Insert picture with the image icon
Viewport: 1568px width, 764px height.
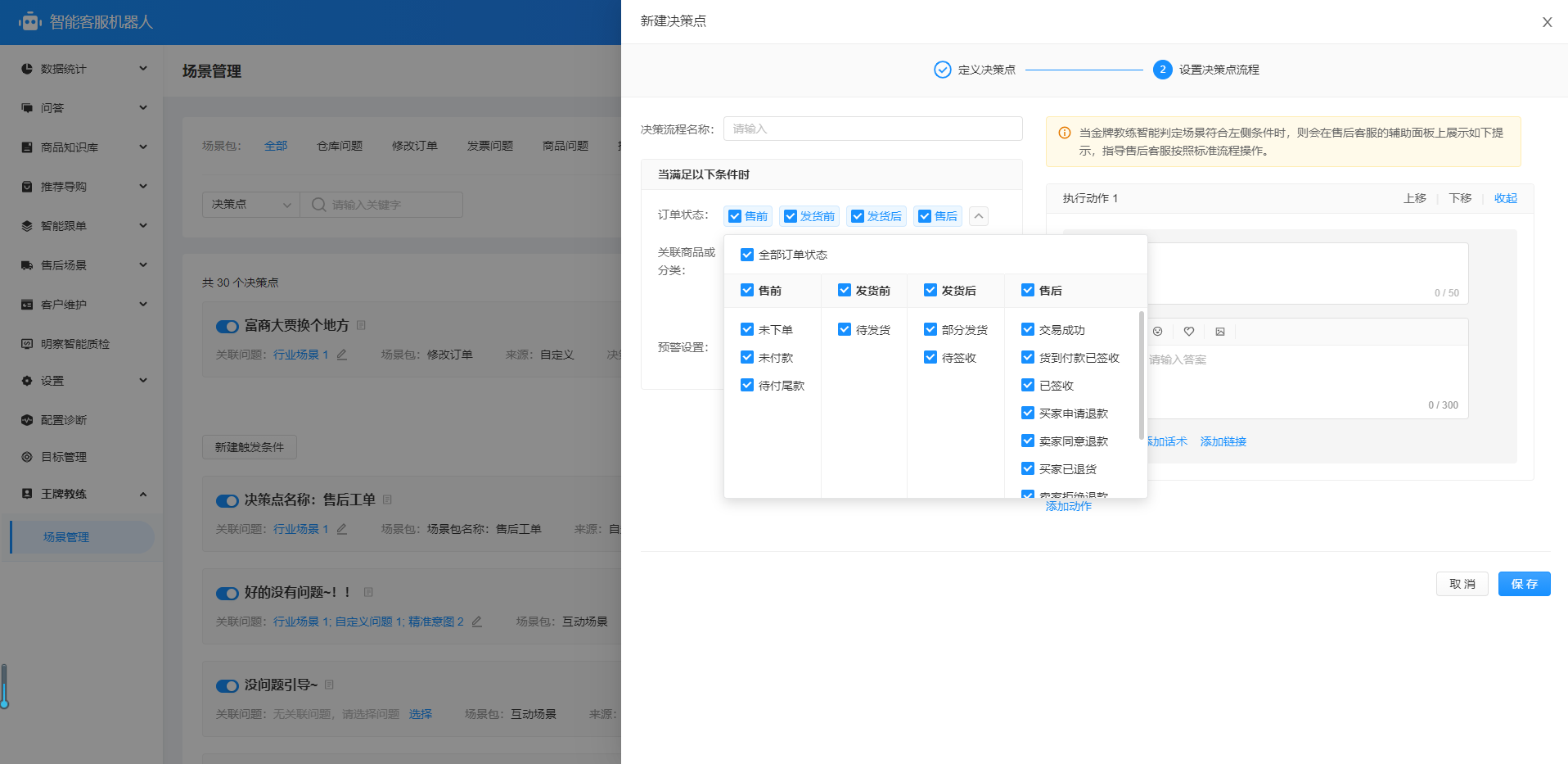[1220, 332]
